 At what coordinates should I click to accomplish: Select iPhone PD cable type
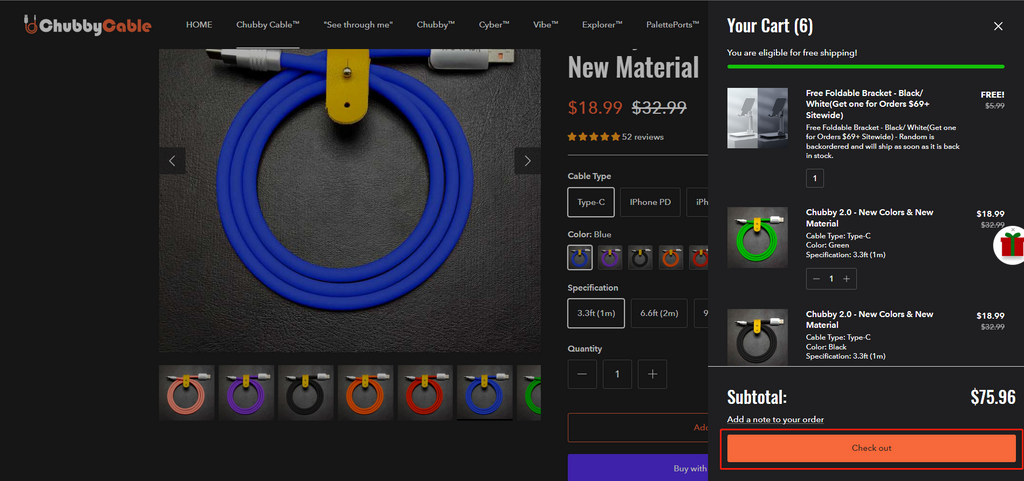[650, 202]
